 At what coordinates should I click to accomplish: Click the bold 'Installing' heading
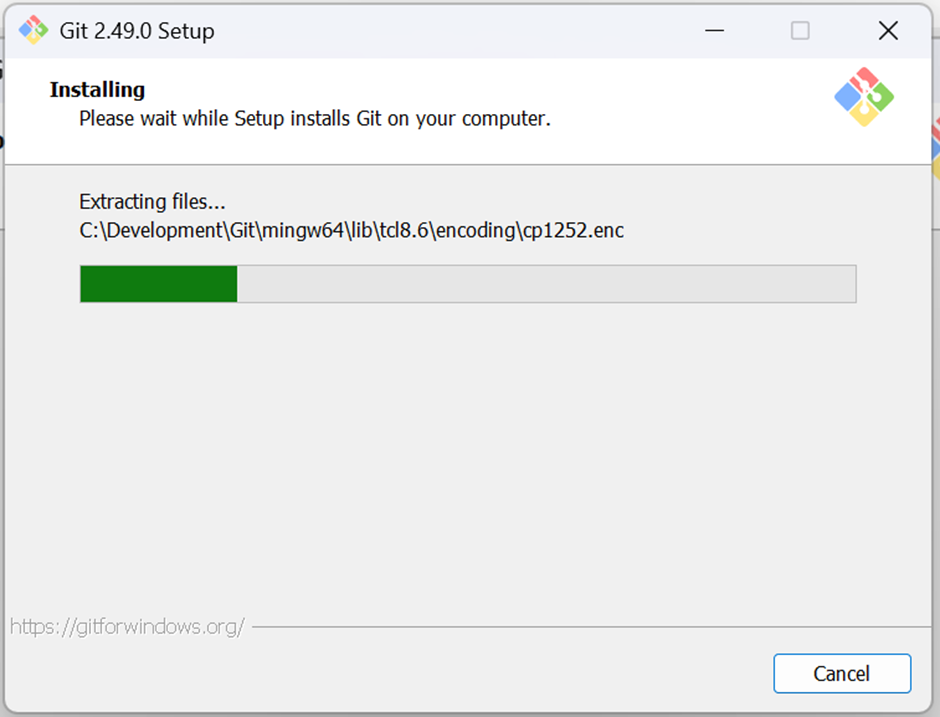point(97,89)
